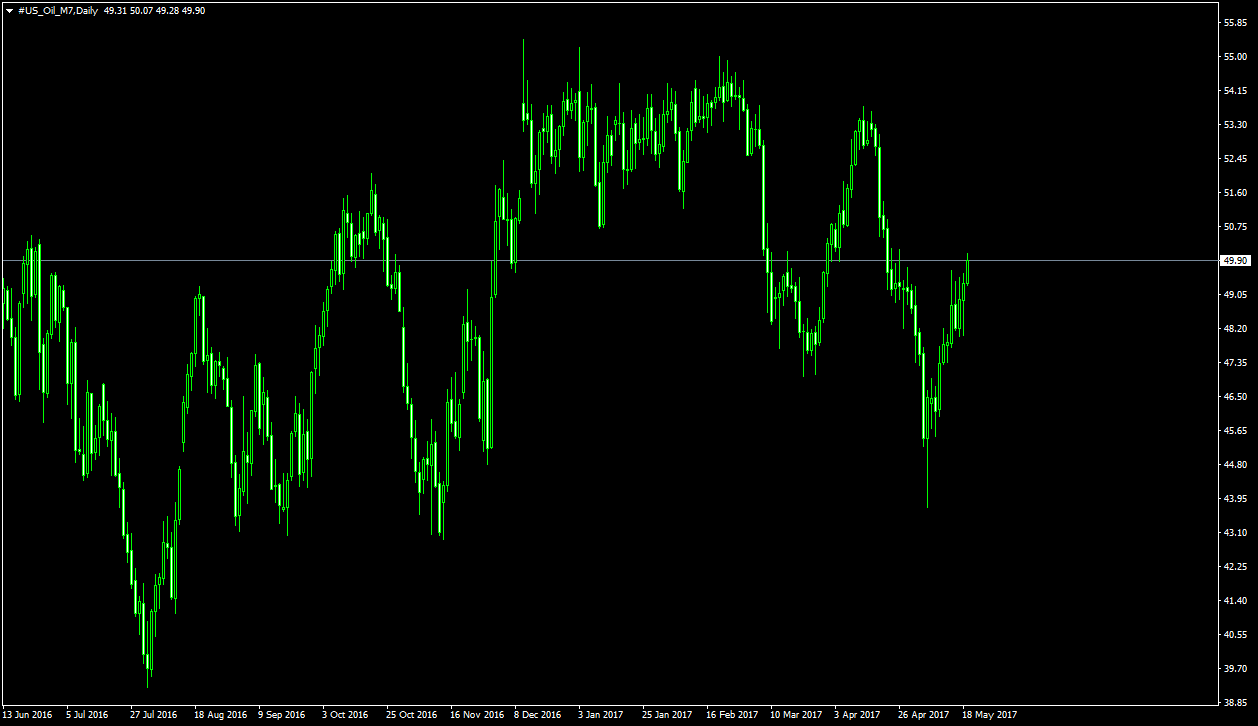Click the 3 Apr 2017 date label
The image size is (1258, 726).
[x=858, y=715]
